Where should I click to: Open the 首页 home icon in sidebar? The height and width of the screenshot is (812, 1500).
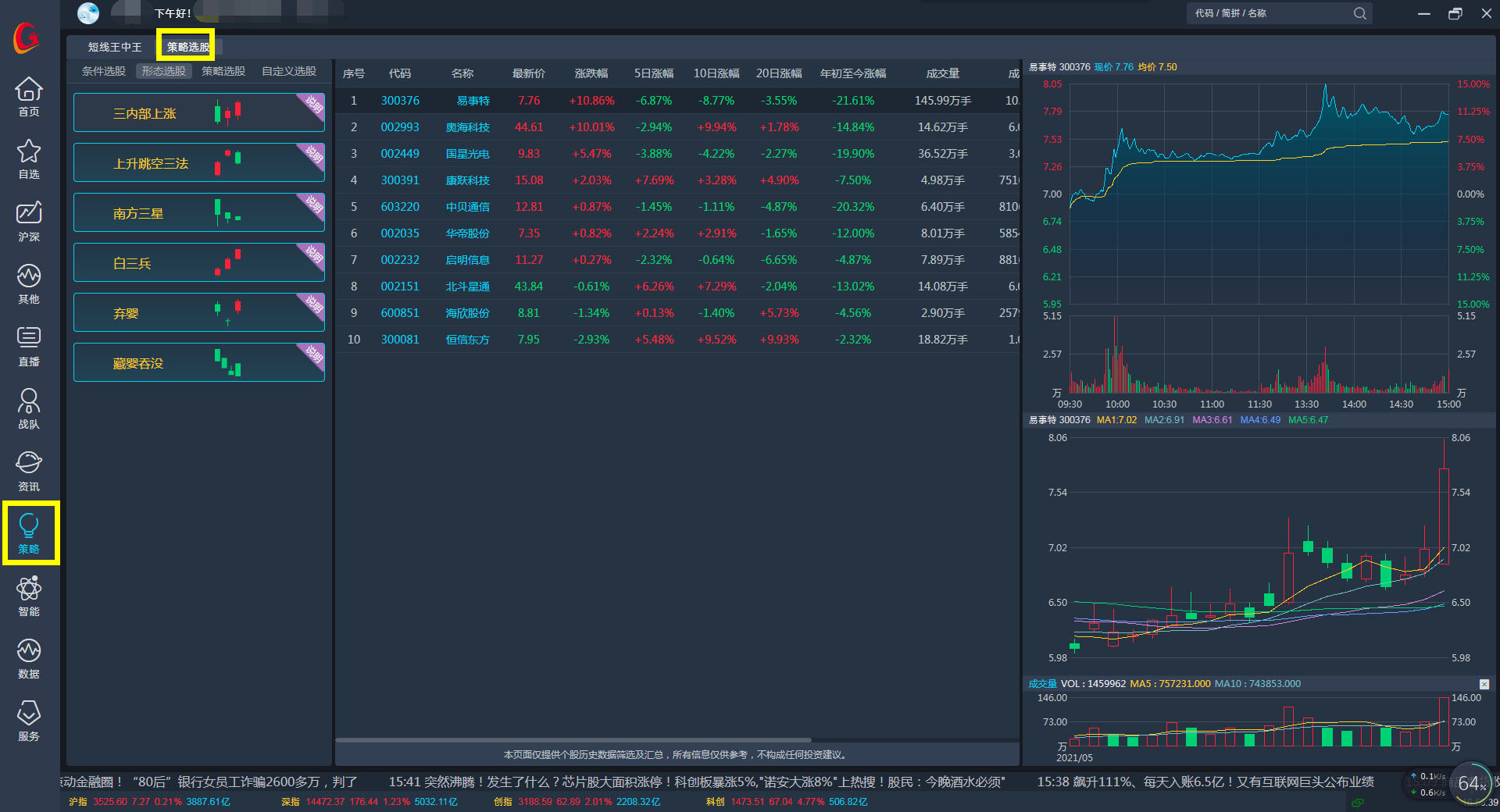(29, 97)
